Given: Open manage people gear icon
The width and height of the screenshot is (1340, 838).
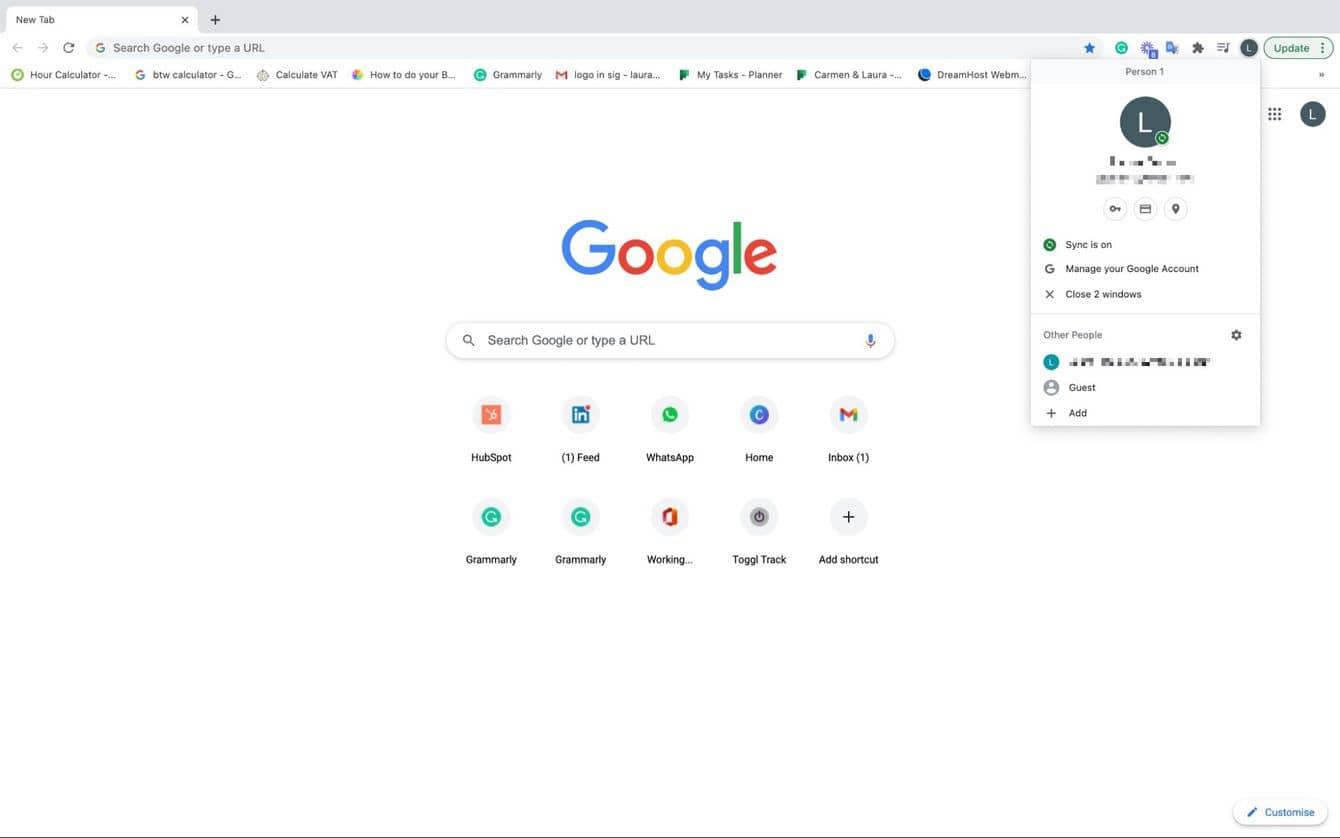Looking at the screenshot, I should click(1236, 335).
